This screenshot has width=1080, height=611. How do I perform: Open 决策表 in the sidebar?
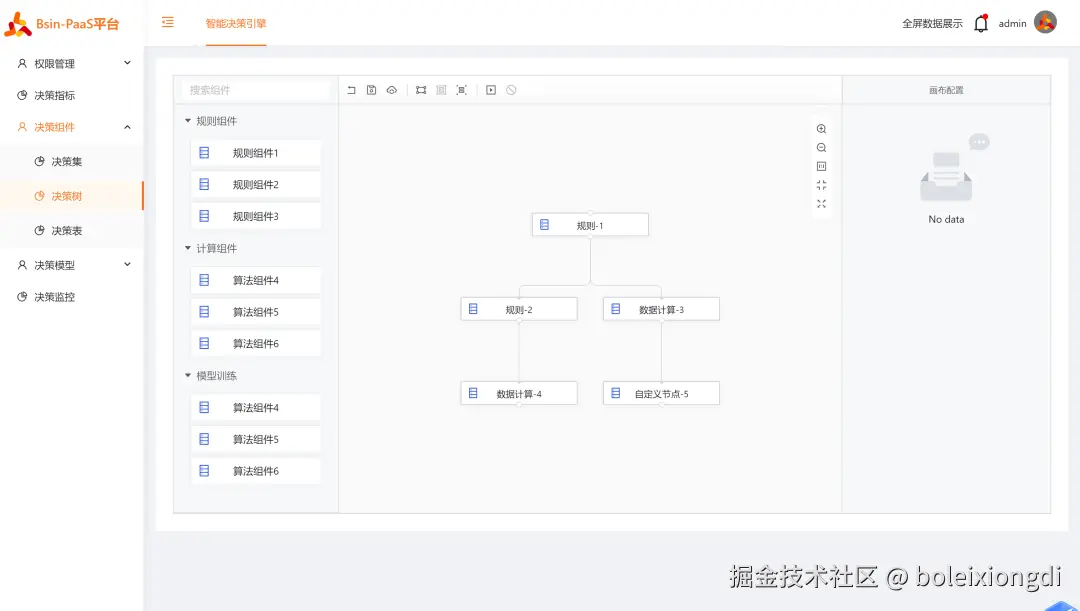pos(72,230)
